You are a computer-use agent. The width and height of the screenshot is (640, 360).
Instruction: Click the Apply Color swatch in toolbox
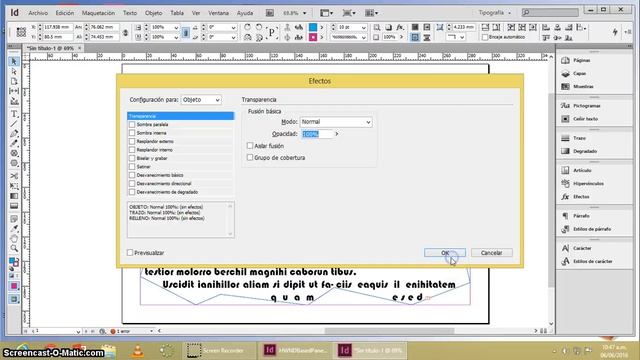[x=14, y=286]
